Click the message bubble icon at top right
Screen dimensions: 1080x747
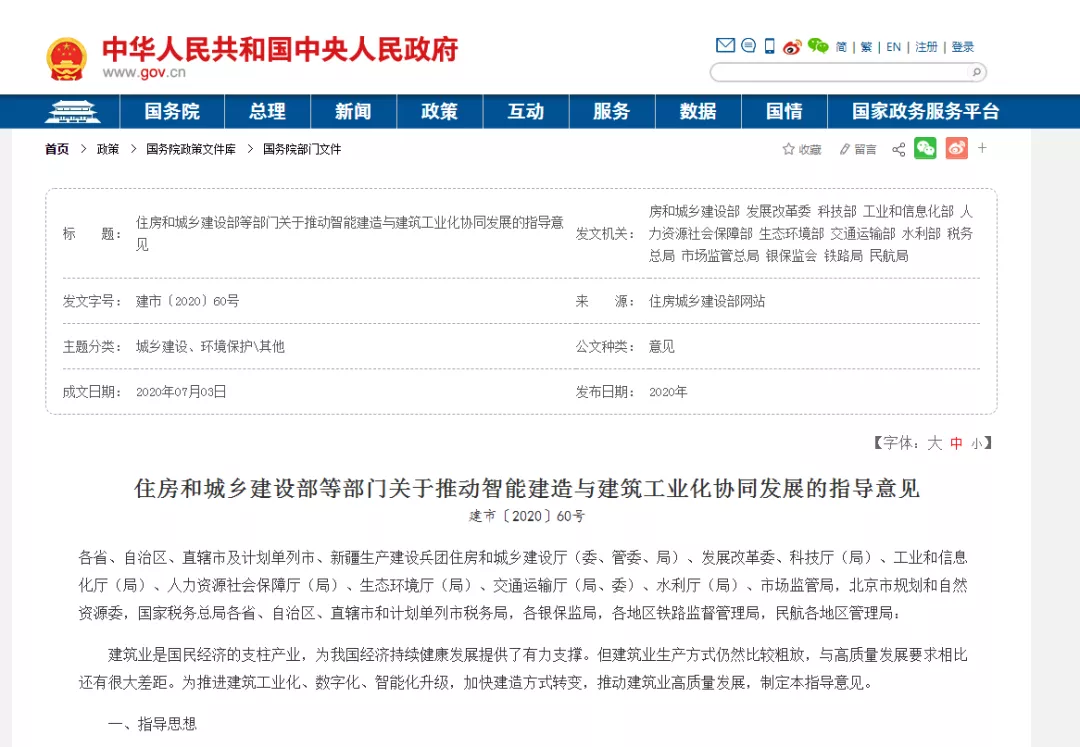coord(747,45)
